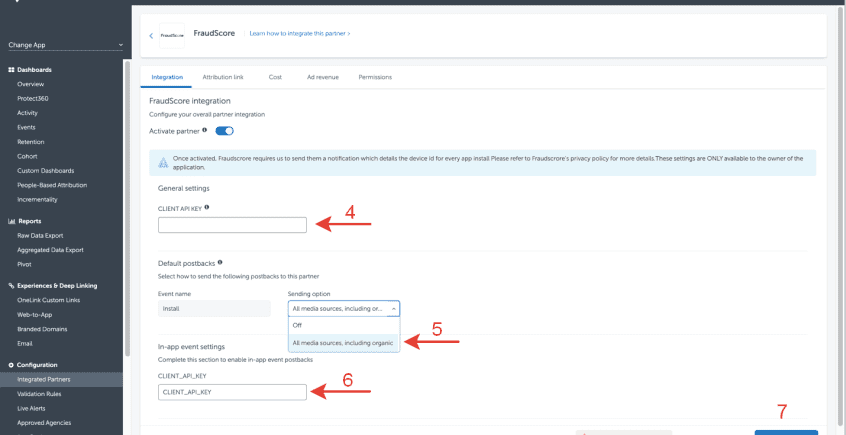Go back using the left chevron arrow
Image resolution: width=846 pixels, height=435 pixels.
pyautogui.click(x=151, y=36)
